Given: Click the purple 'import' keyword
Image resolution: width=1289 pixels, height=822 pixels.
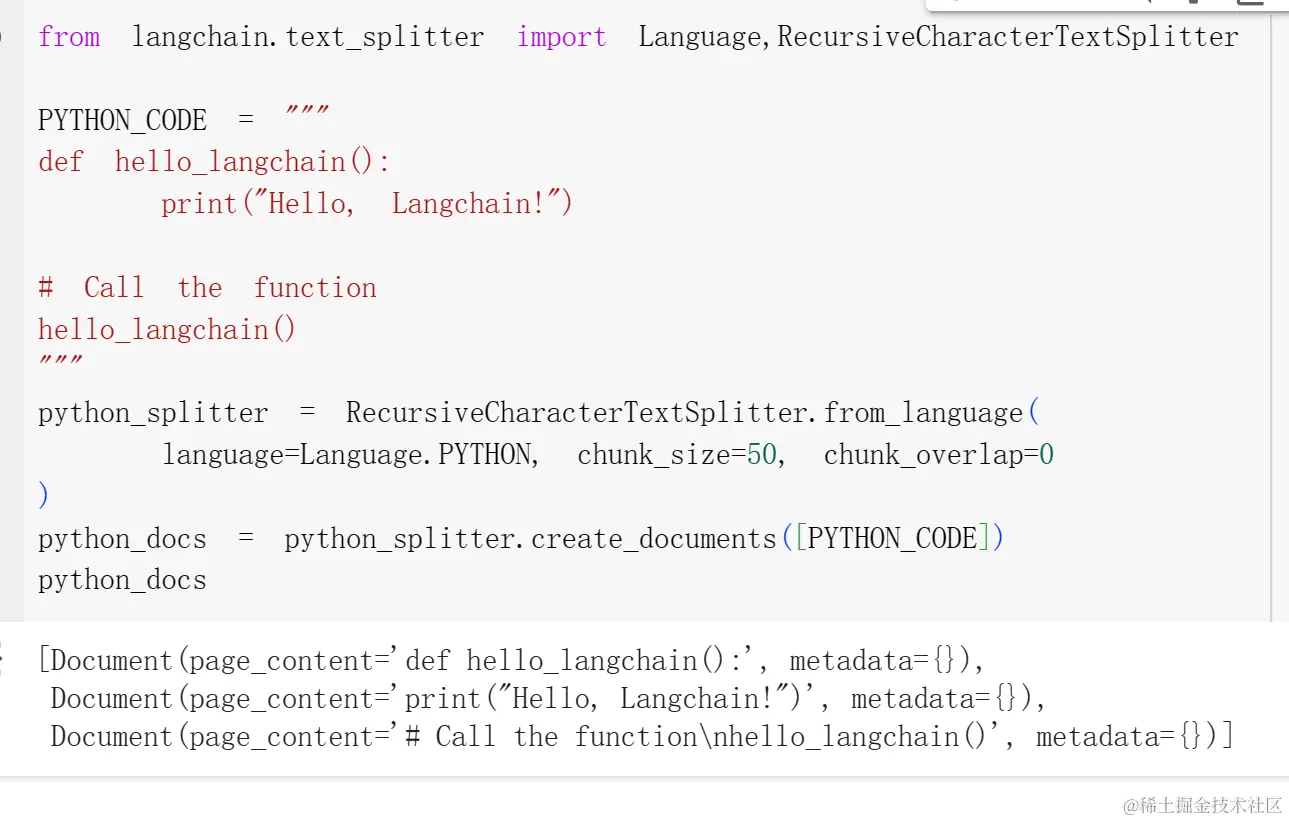Looking at the screenshot, I should (x=561, y=38).
